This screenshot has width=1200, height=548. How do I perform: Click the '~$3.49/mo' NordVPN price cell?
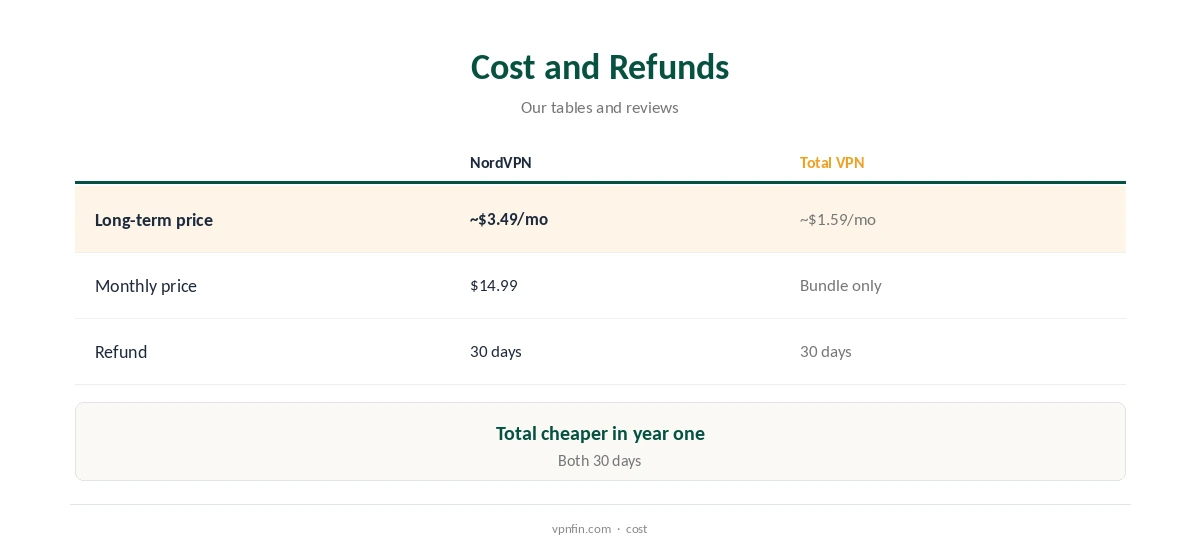pos(509,219)
